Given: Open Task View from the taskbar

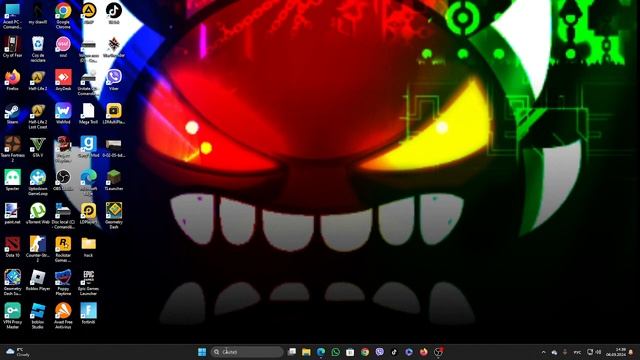Looking at the screenshot, I should click(x=292, y=352).
